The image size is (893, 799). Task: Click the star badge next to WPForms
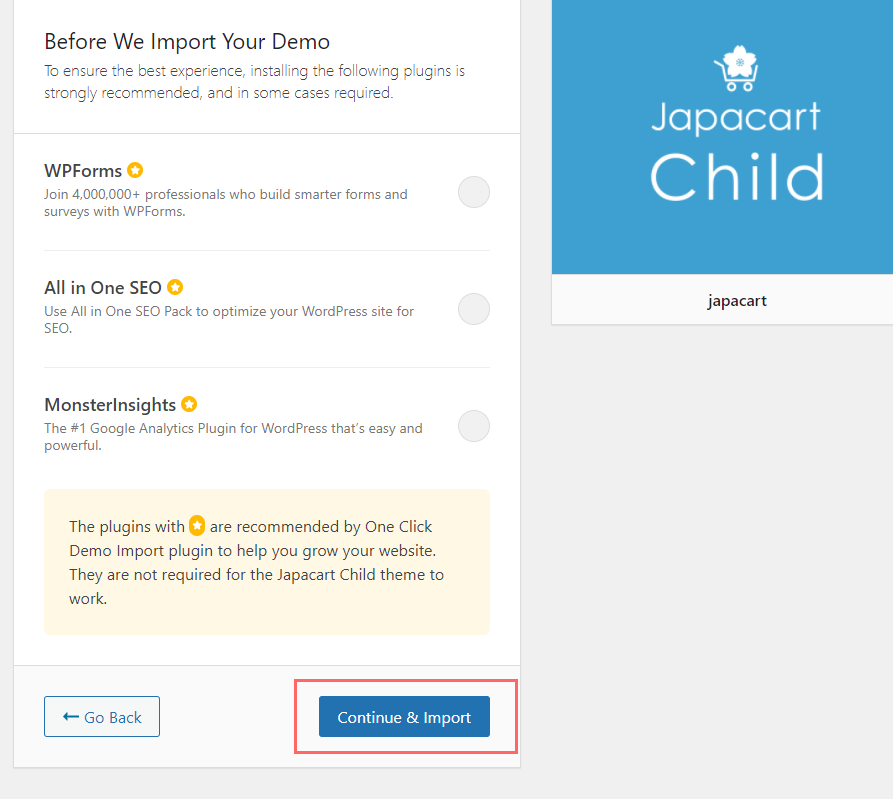[x=135, y=170]
